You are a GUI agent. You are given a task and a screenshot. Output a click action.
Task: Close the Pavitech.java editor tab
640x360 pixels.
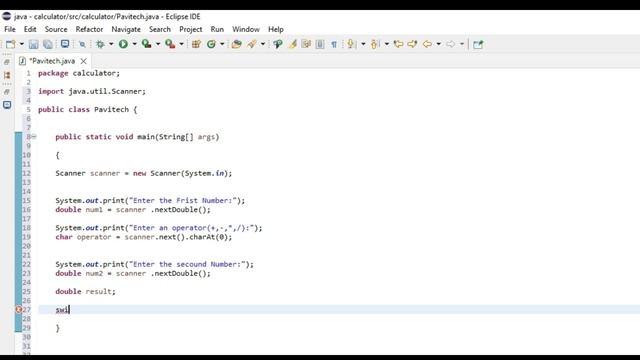tap(84, 61)
